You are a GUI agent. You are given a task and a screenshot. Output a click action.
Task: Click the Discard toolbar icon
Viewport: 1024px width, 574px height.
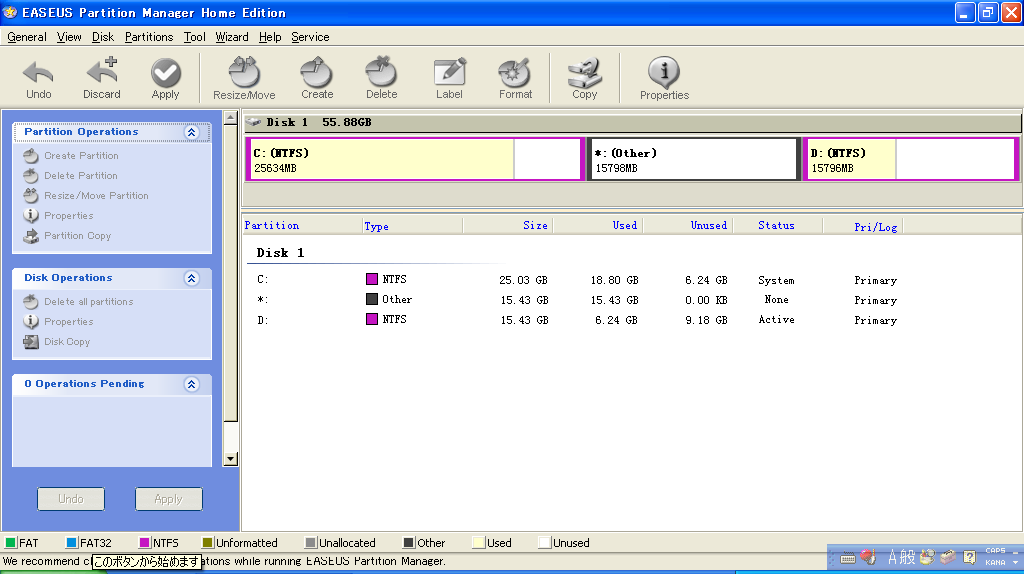pyautogui.click(x=102, y=78)
